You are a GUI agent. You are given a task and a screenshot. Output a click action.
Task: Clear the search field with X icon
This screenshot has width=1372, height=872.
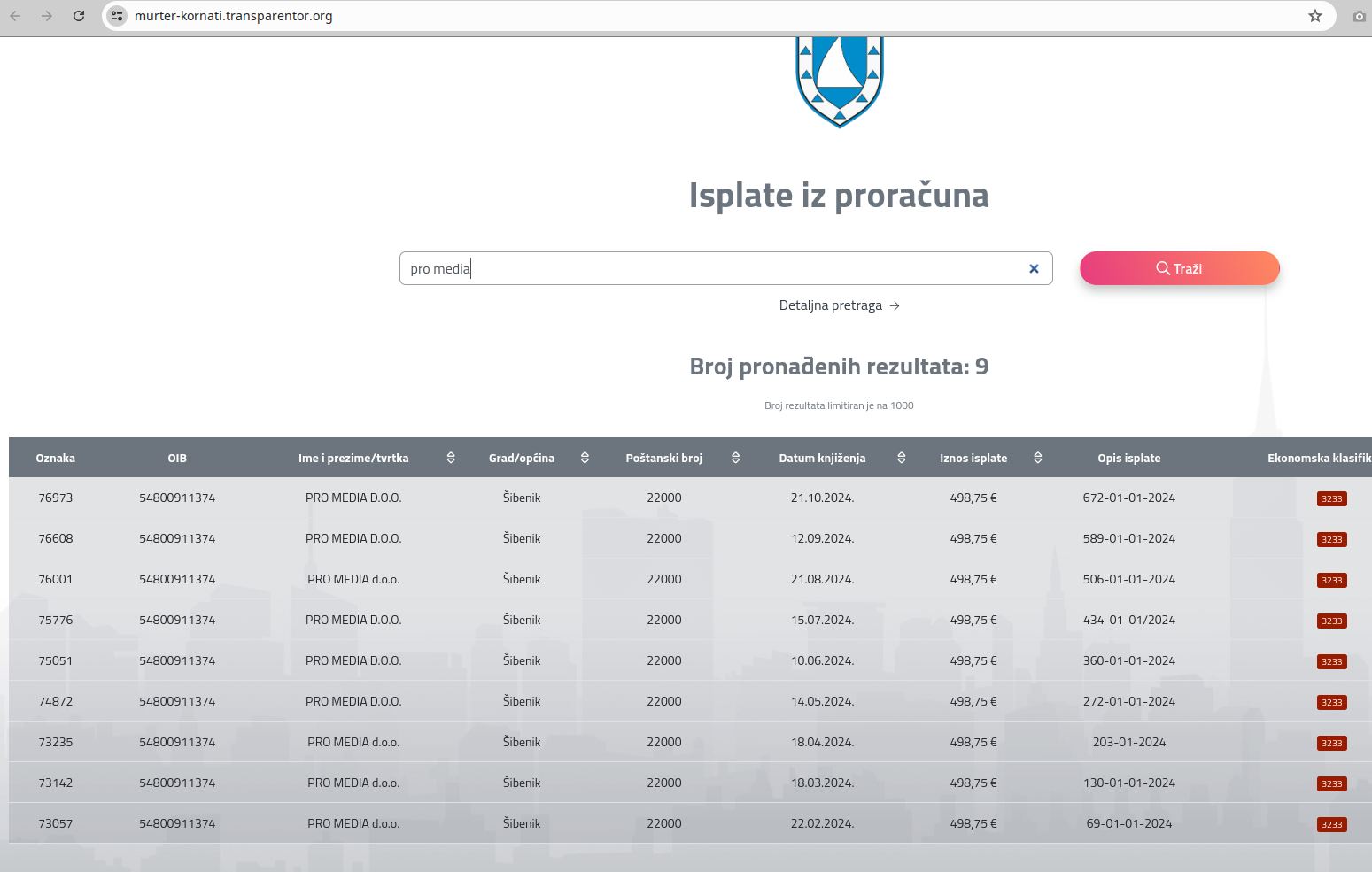click(x=1034, y=269)
